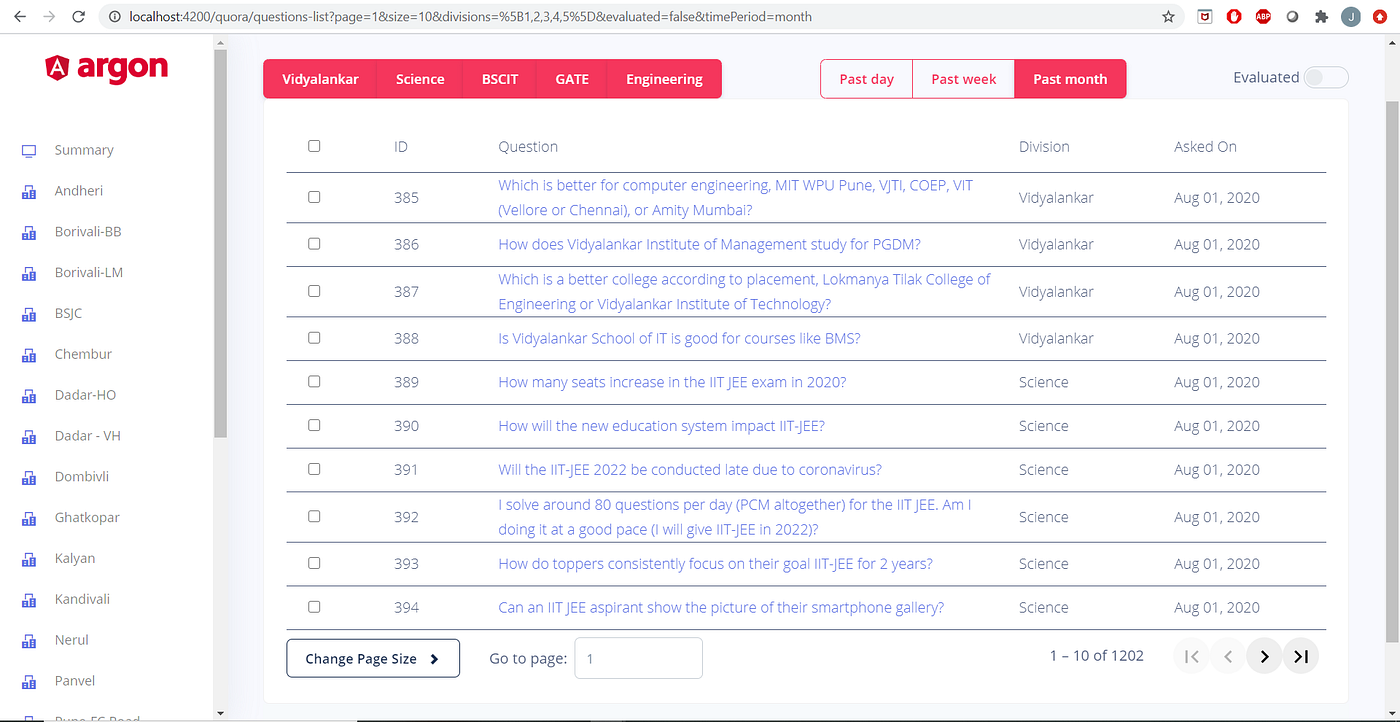
Task: Enable the Evaluated toggle switch
Action: (1325, 76)
